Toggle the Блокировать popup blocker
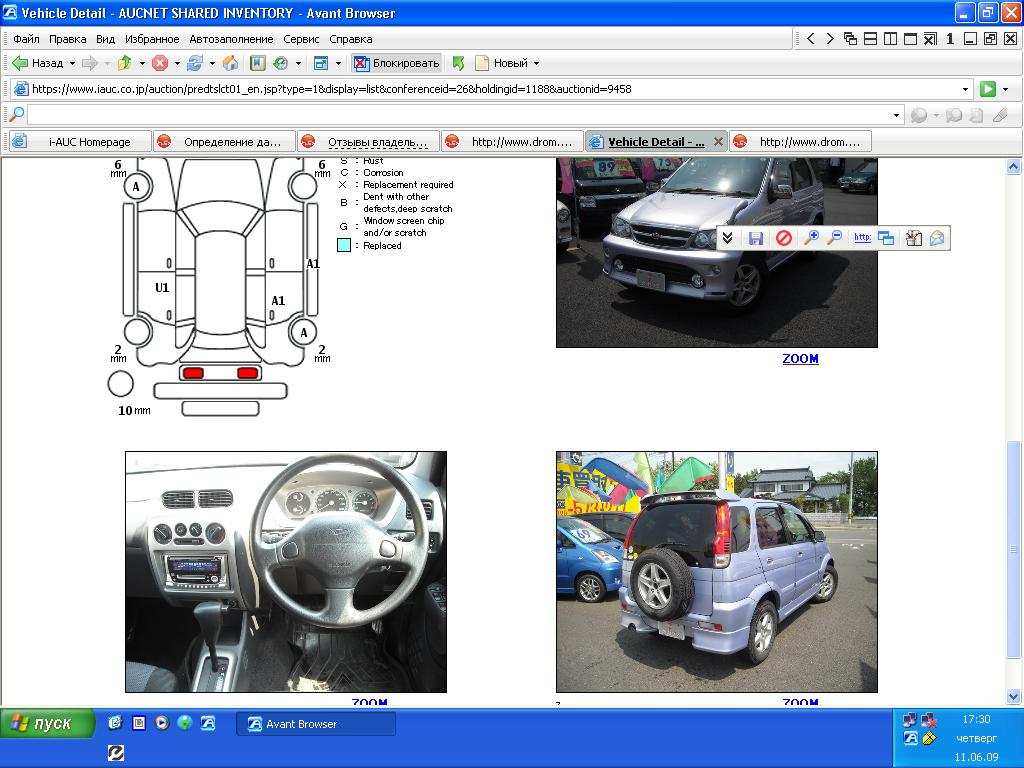The image size is (1024, 768). (397, 63)
